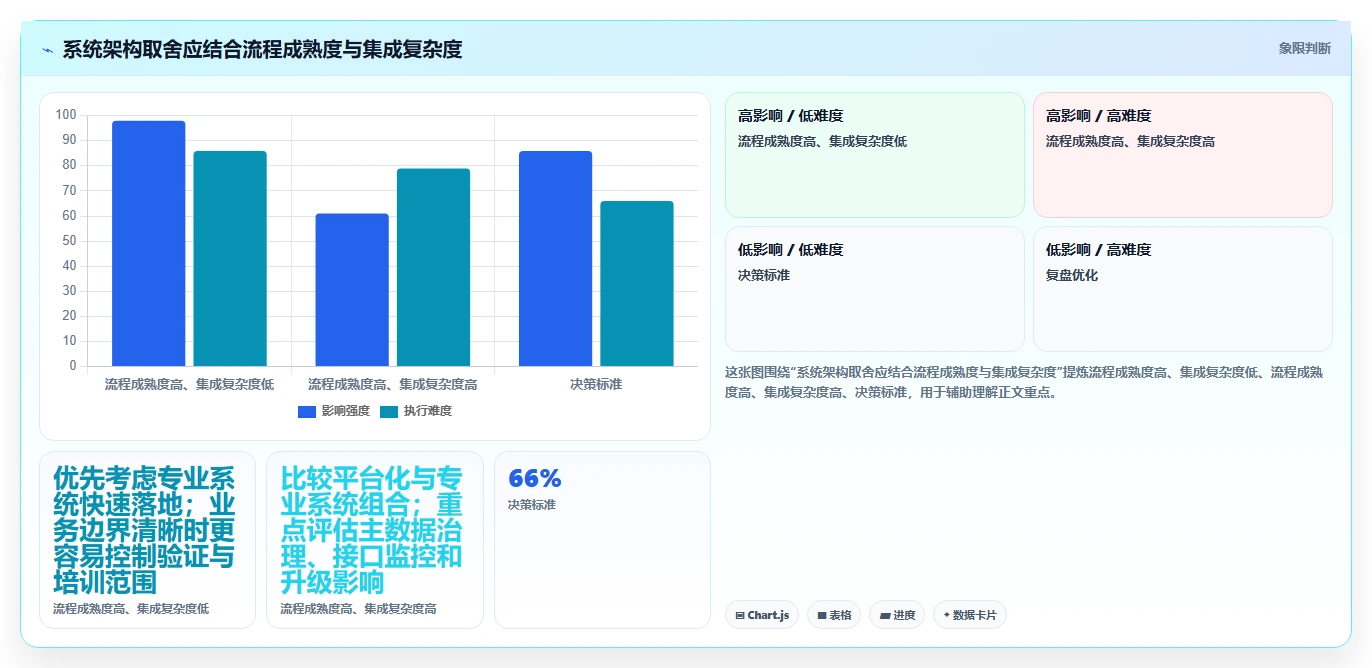Select the 低影响 / 低难度 quadrant card
Viewport: 1372px width, 668px height.
pyautogui.click(x=874, y=289)
